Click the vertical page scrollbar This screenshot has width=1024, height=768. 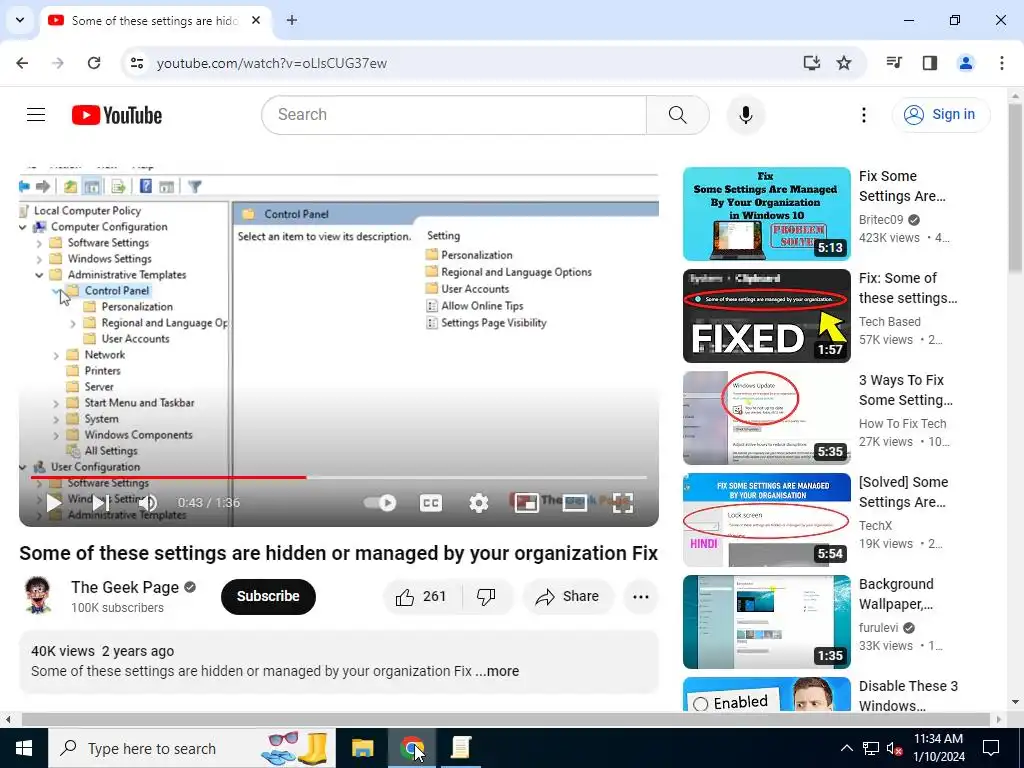click(x=1016, y=187)
